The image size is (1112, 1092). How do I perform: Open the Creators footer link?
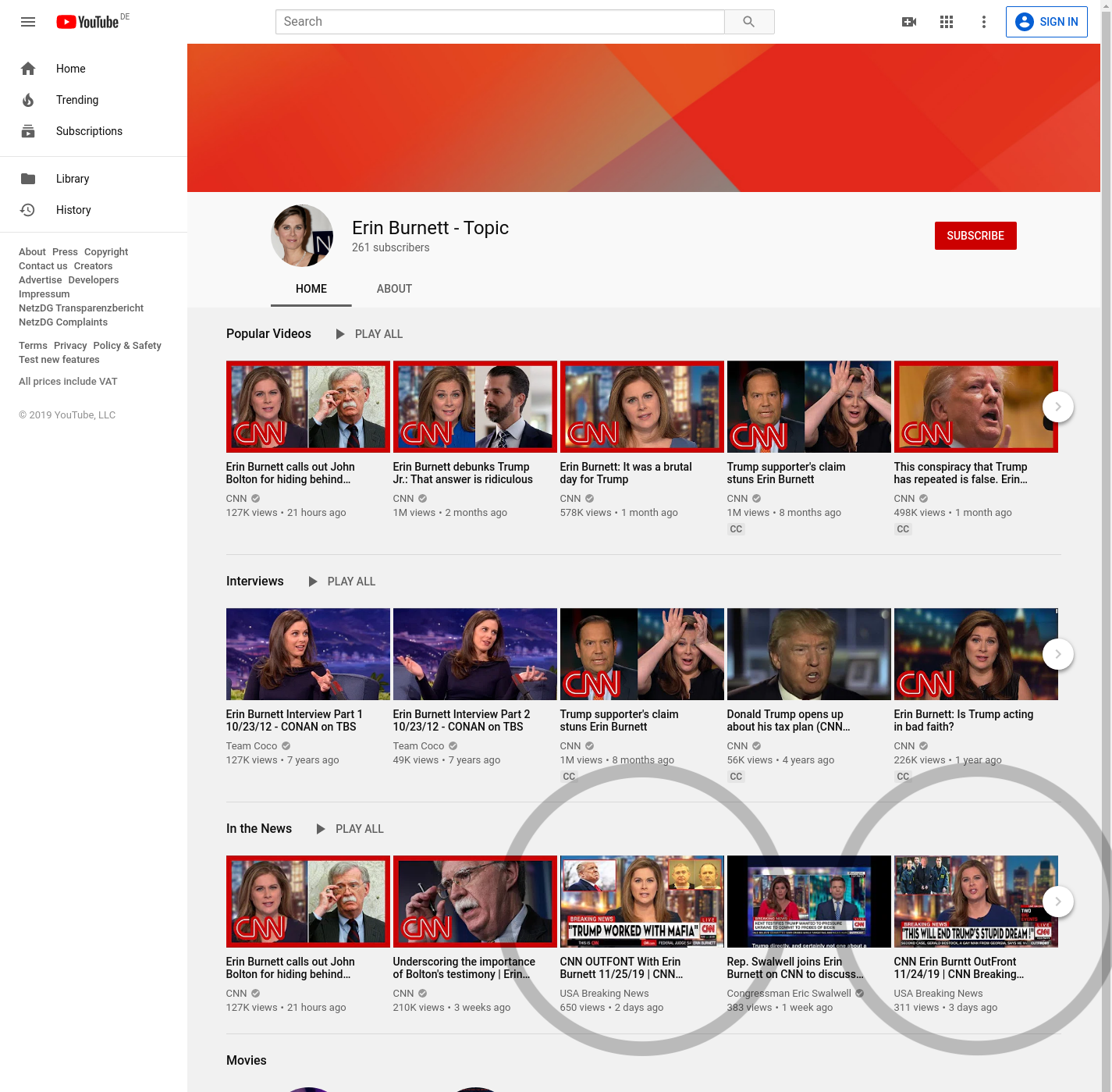coord(93,266)
